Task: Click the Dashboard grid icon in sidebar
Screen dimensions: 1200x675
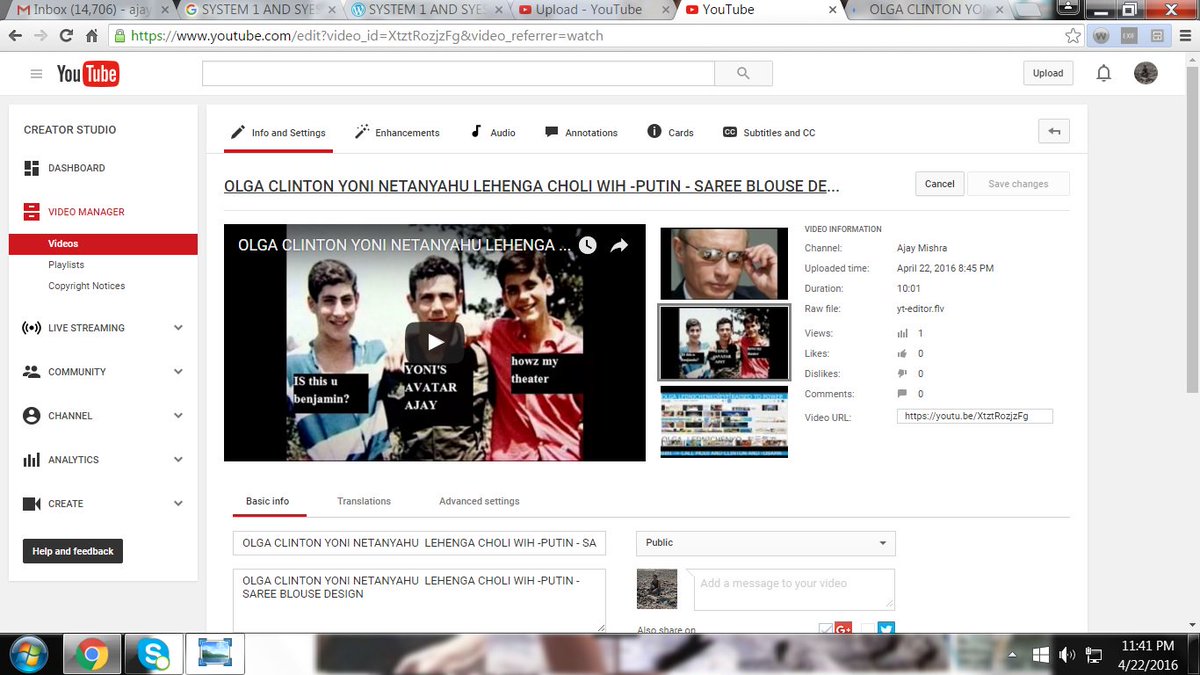Action: point(31,168)
